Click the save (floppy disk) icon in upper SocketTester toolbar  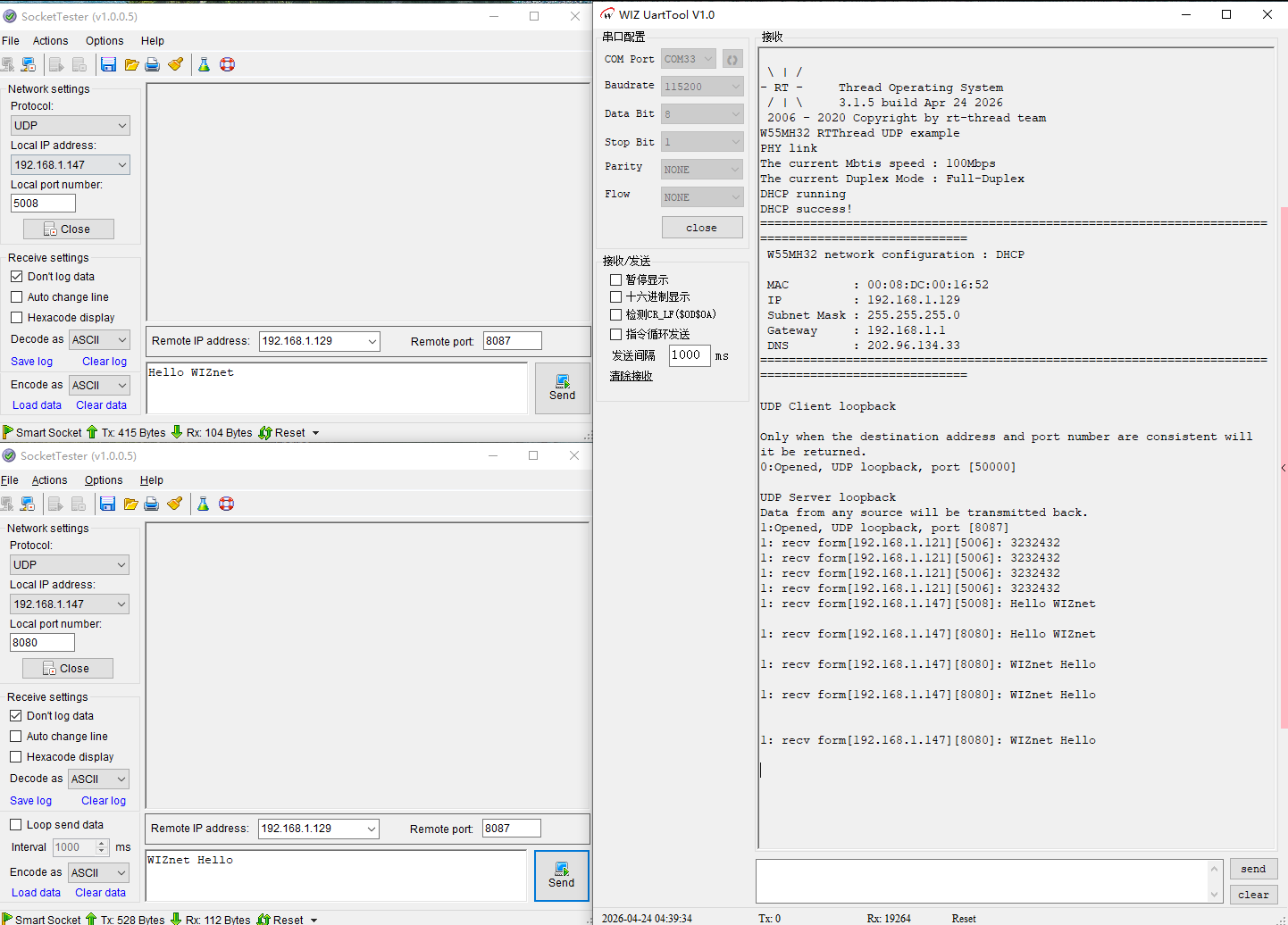point(109,64)
